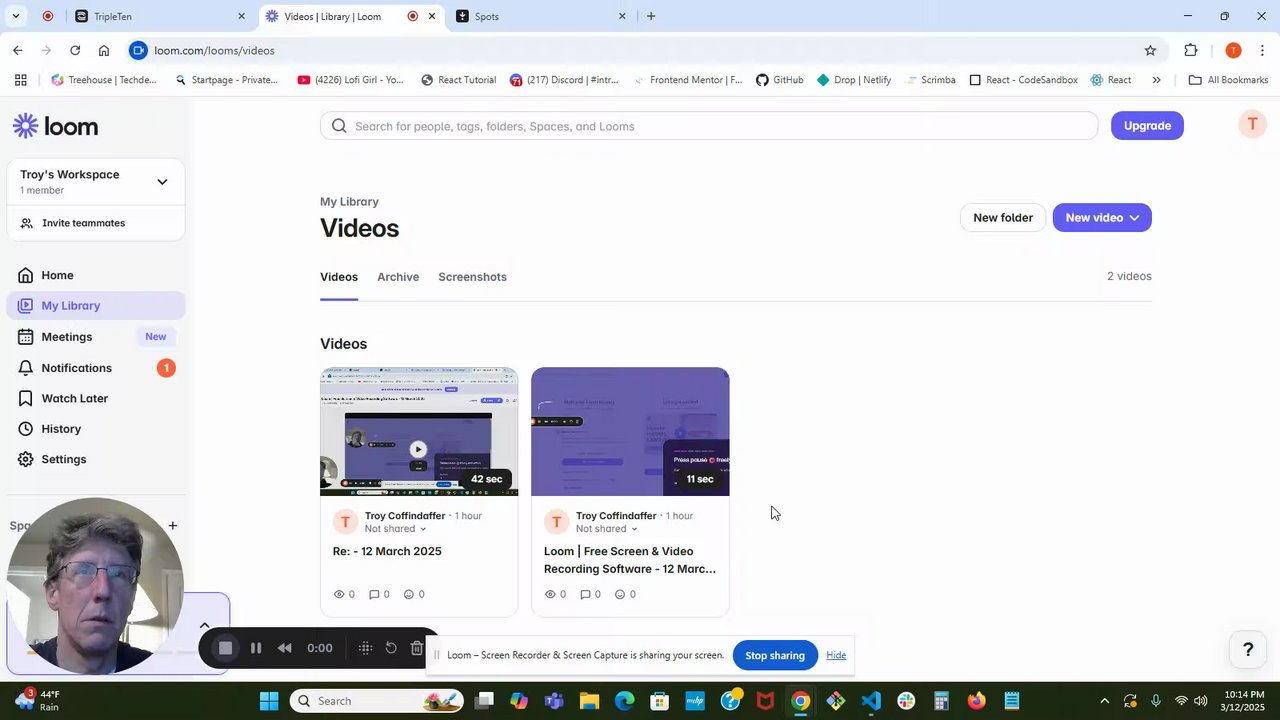The height and width of the screenshot is (720, 1280).
Task: Switch to the TripleTen browser tab
Action: click(160, 16)
